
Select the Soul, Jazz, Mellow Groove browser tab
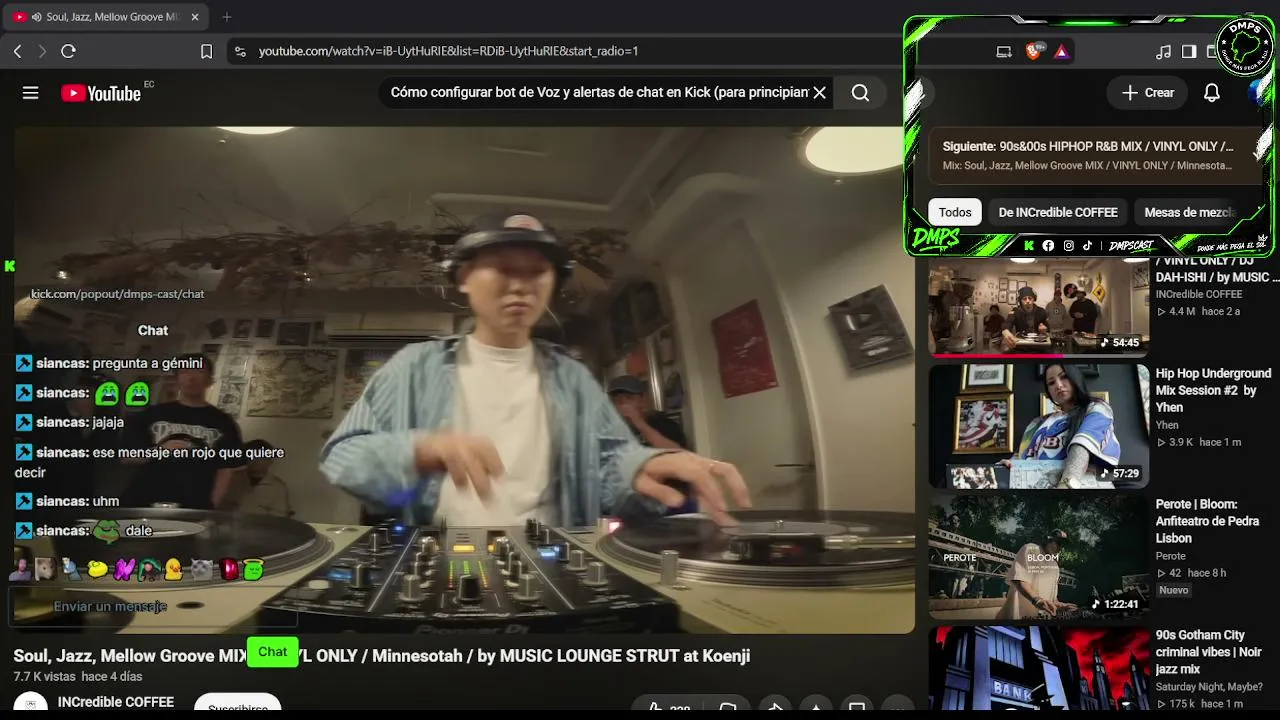[x=108, y=17]
